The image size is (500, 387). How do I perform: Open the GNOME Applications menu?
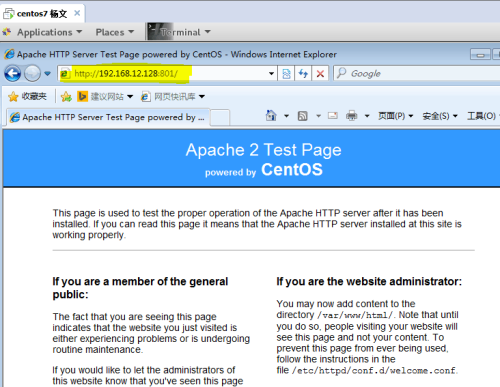point(49,32)
